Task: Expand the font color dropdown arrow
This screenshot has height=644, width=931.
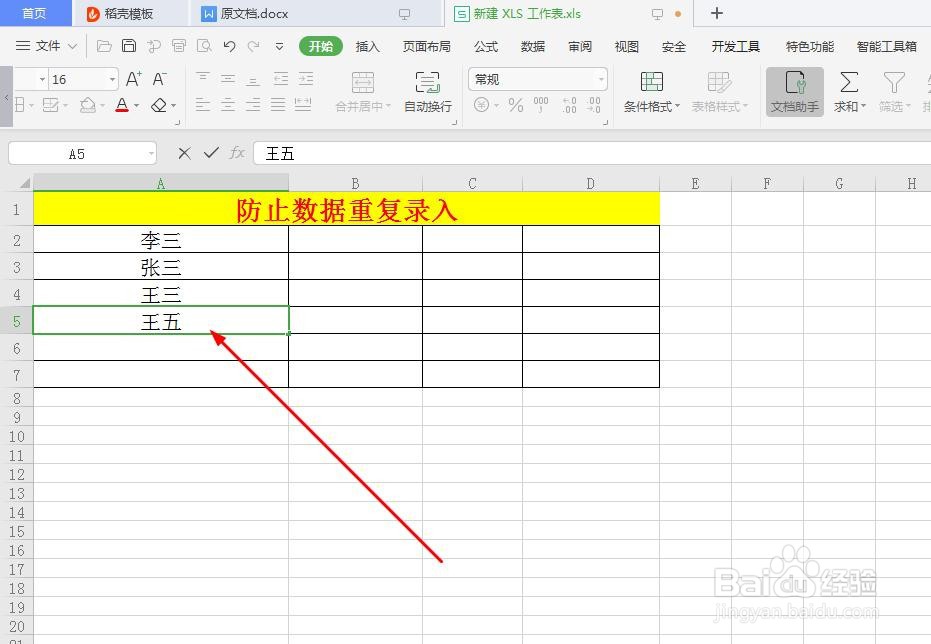Action: click(x=137, y=106)
